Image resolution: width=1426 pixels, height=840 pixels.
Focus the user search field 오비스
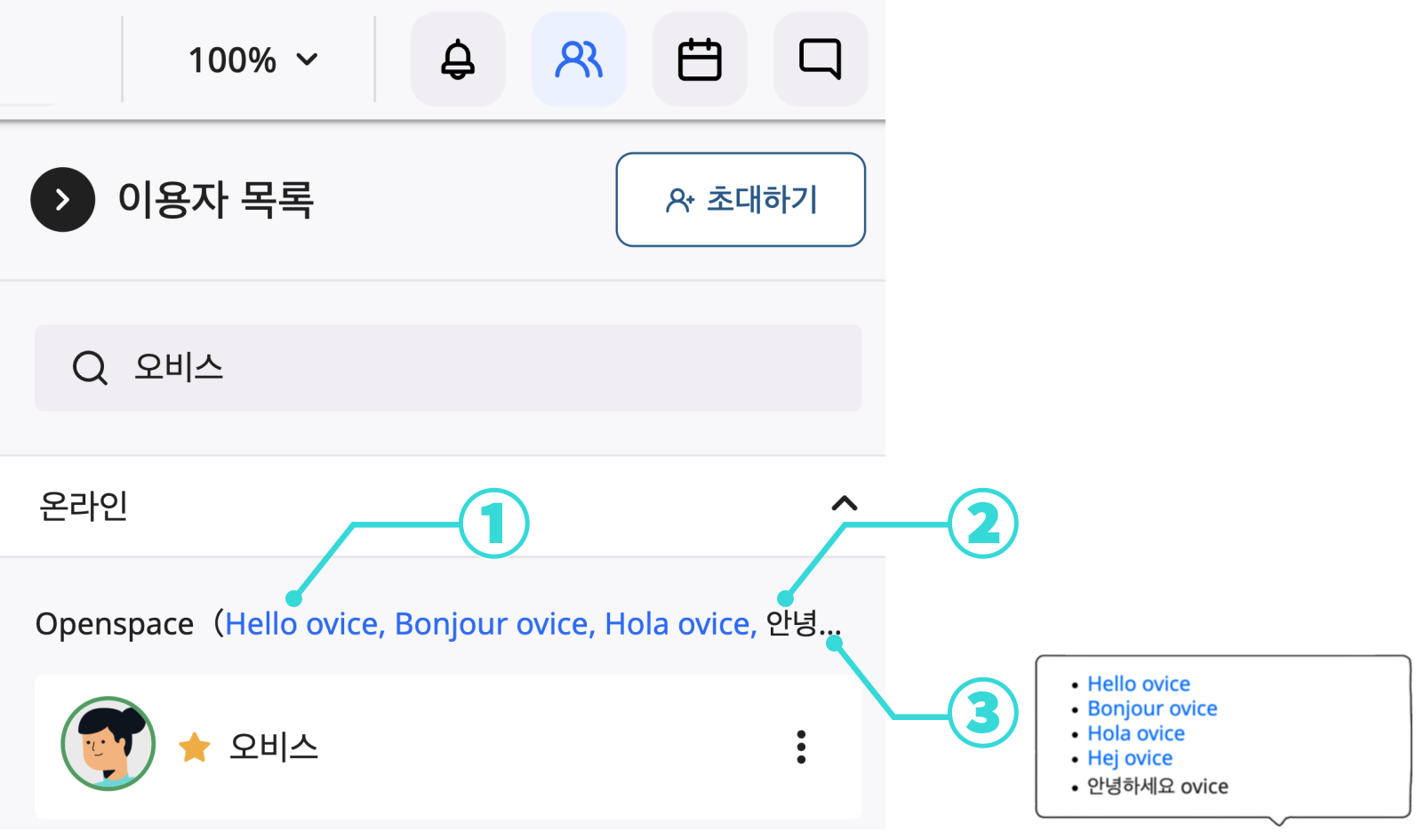coord(448,367)
